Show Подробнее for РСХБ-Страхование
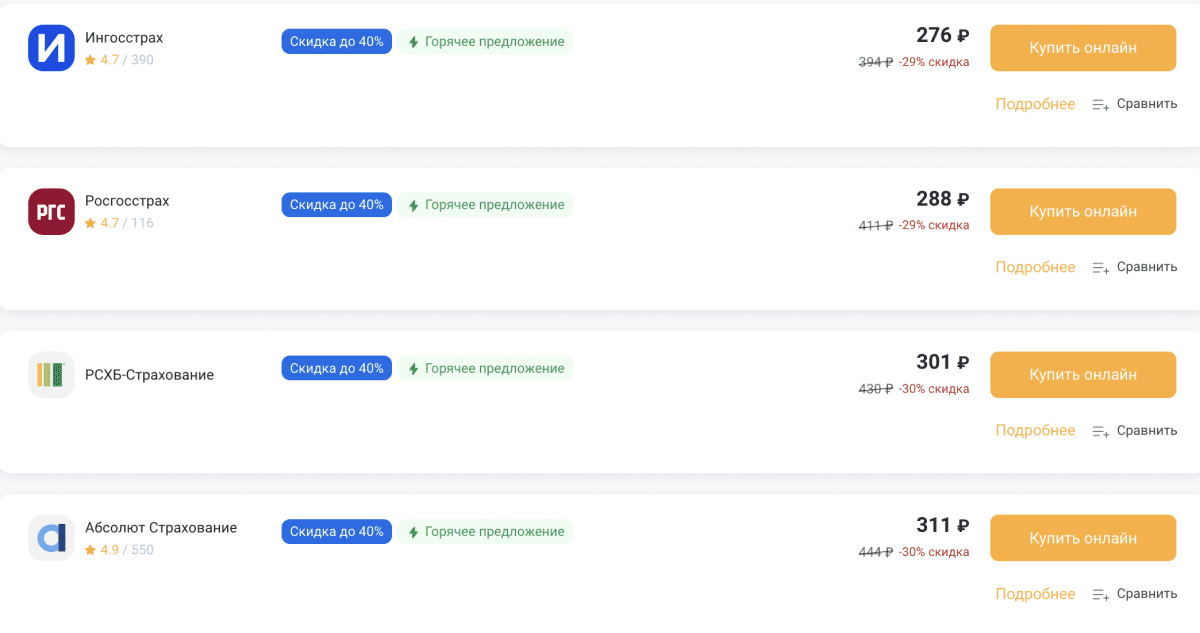1200x633 pixels. [1035, 430]
